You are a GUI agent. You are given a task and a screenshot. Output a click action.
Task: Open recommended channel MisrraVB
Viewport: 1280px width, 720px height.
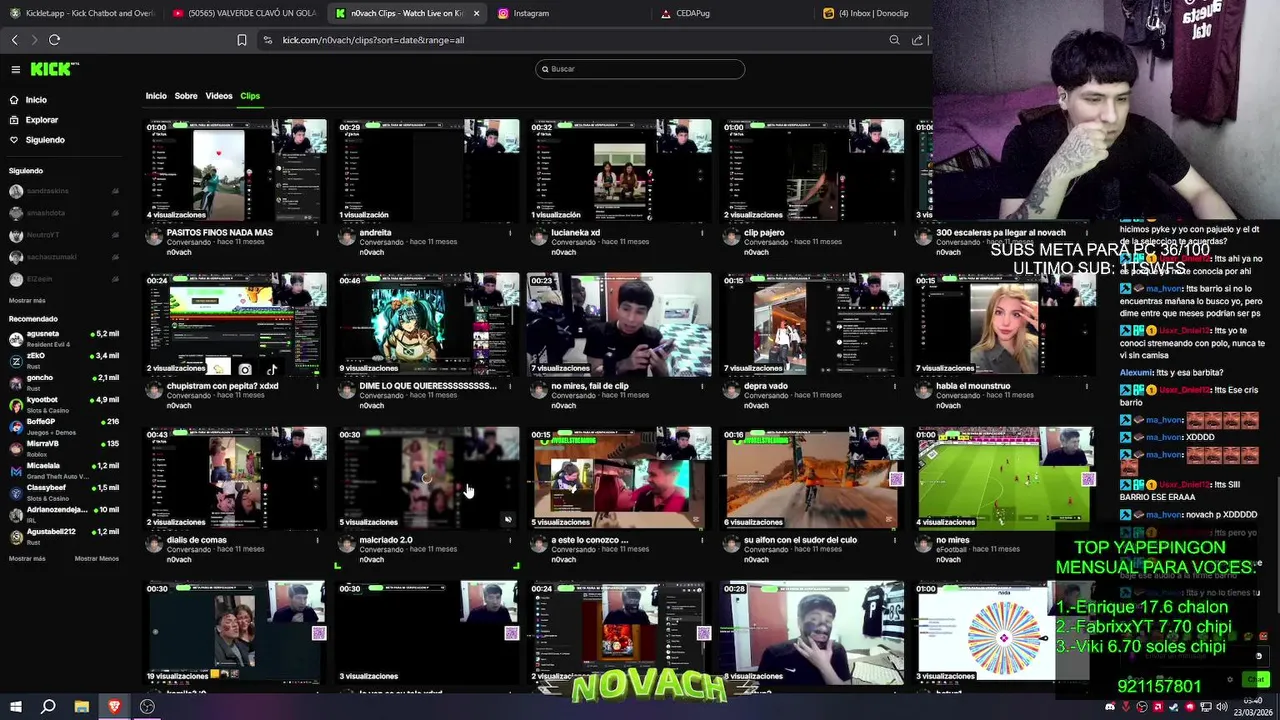(64, 448)
